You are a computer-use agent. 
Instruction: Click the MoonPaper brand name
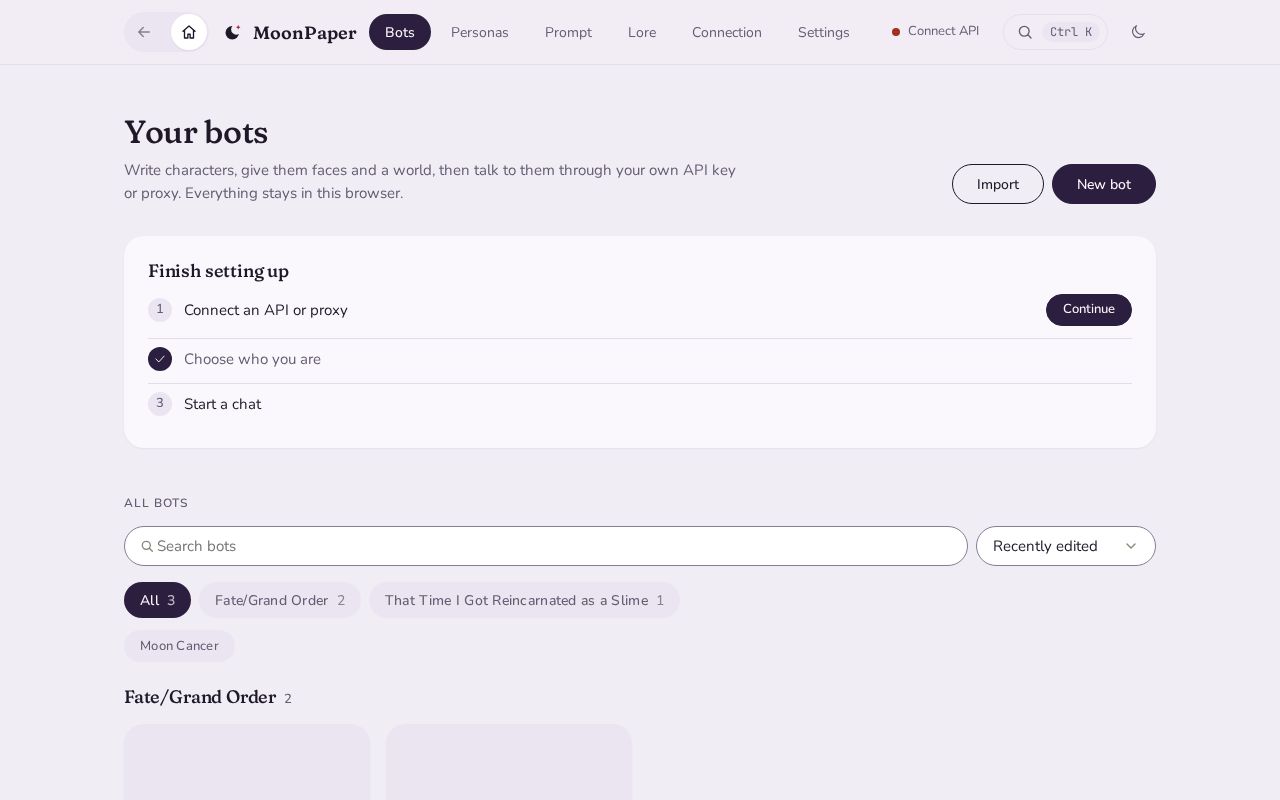305,33
